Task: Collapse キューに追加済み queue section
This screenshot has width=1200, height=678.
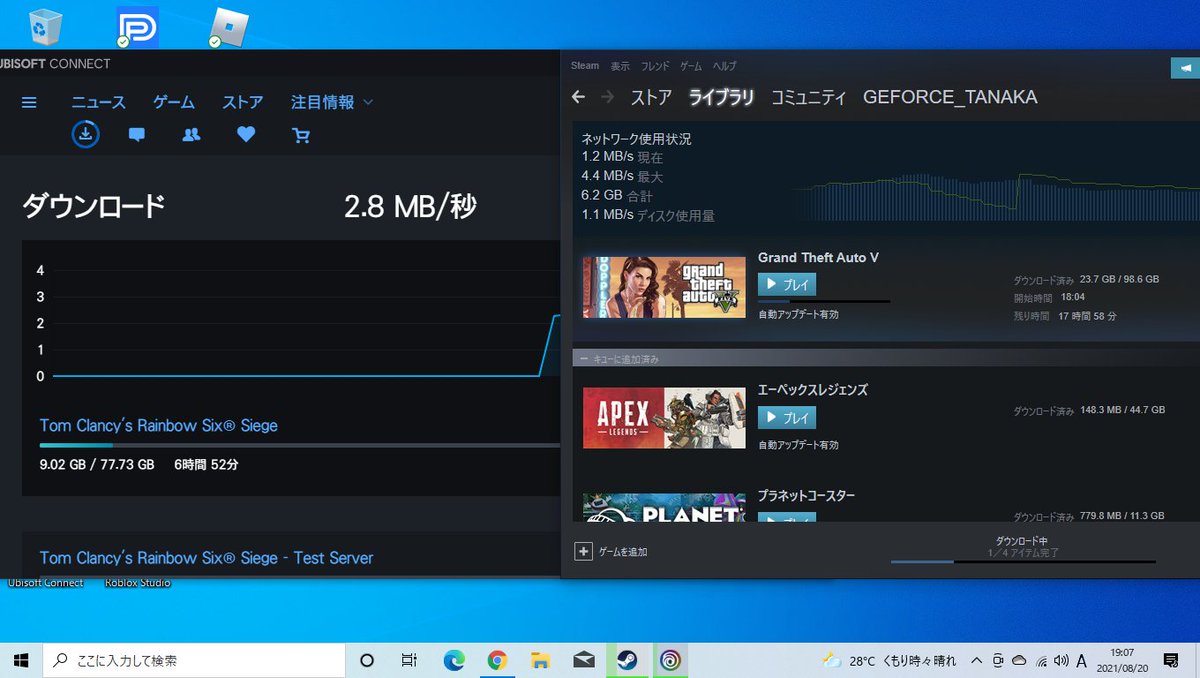Action: [x=584, y=358]
